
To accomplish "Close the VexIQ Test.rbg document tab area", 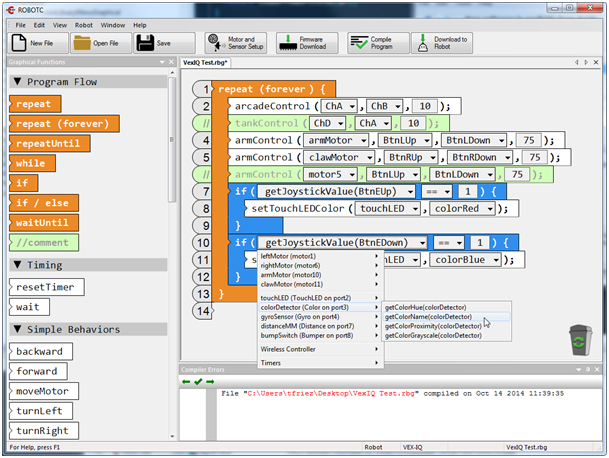I will (596, 62).
